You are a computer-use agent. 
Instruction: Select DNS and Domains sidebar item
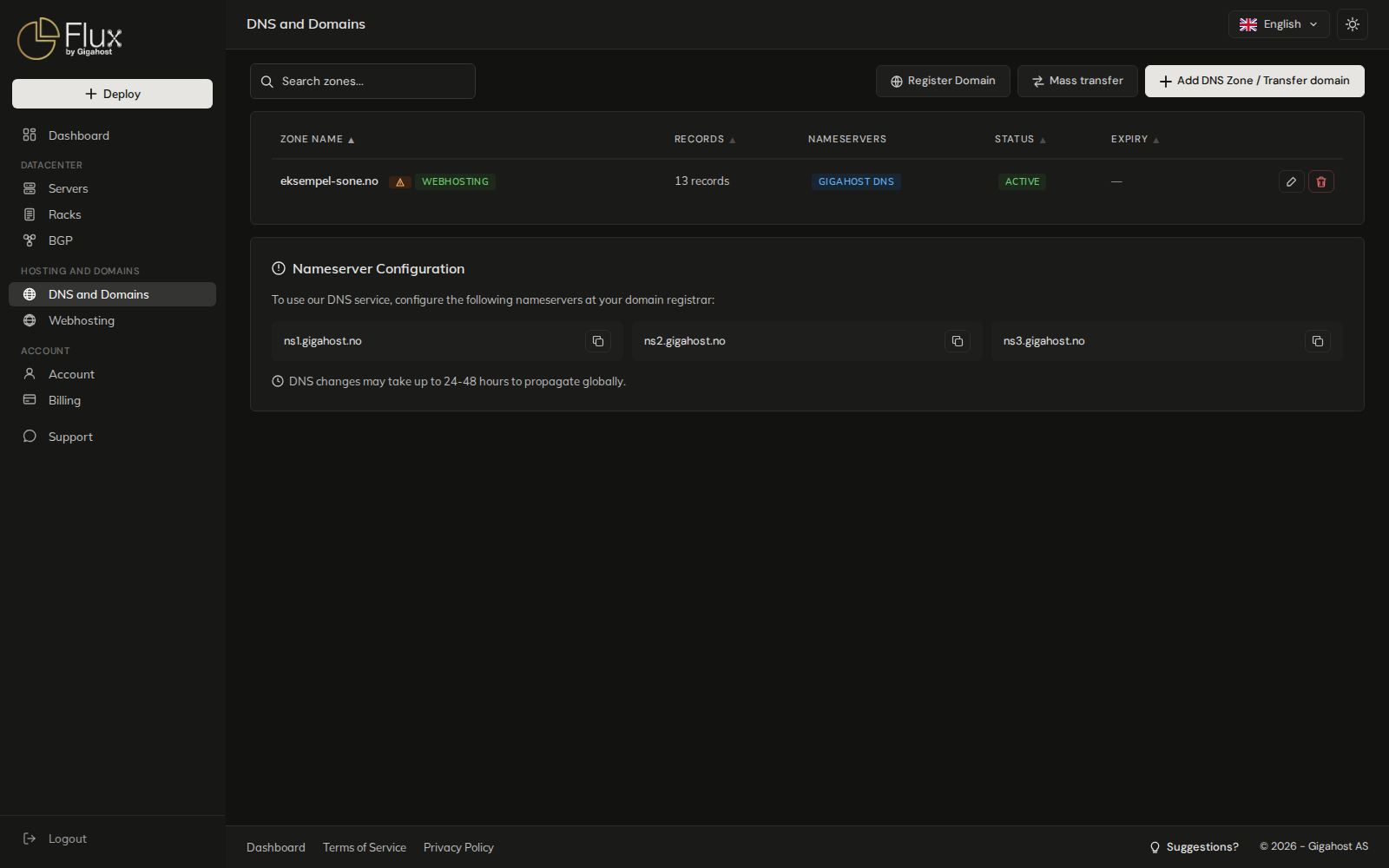pos(112,294)
